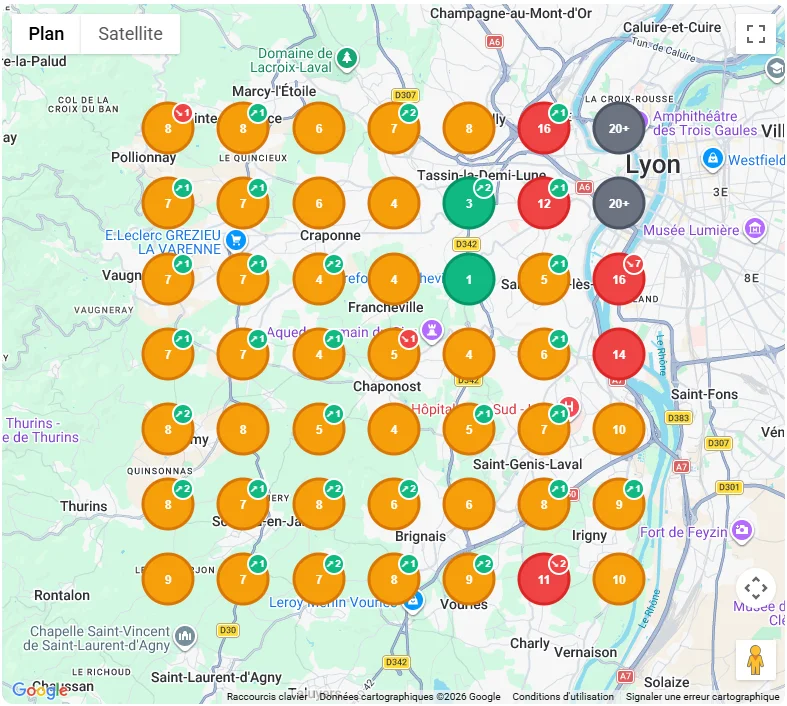Open Raccourcis clavier shortcuts

click(267, 696)
